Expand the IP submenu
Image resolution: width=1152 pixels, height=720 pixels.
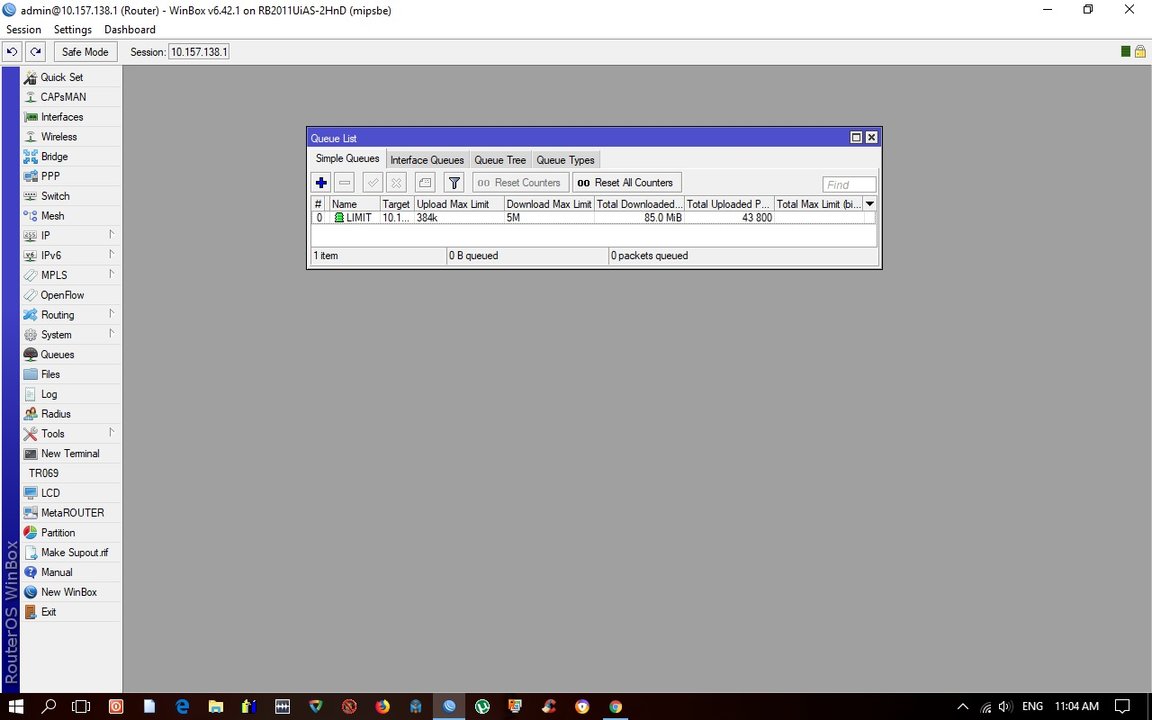(x=71, y=236)
